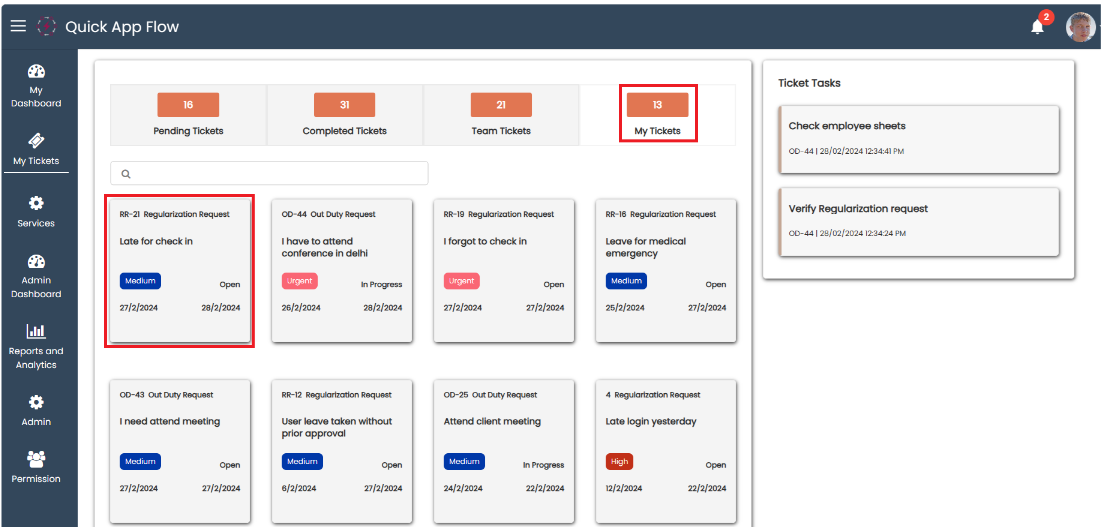Open the Check employee sheets task
The width and height of the screenshot is (1103, 527).
(x=918, y=138)
